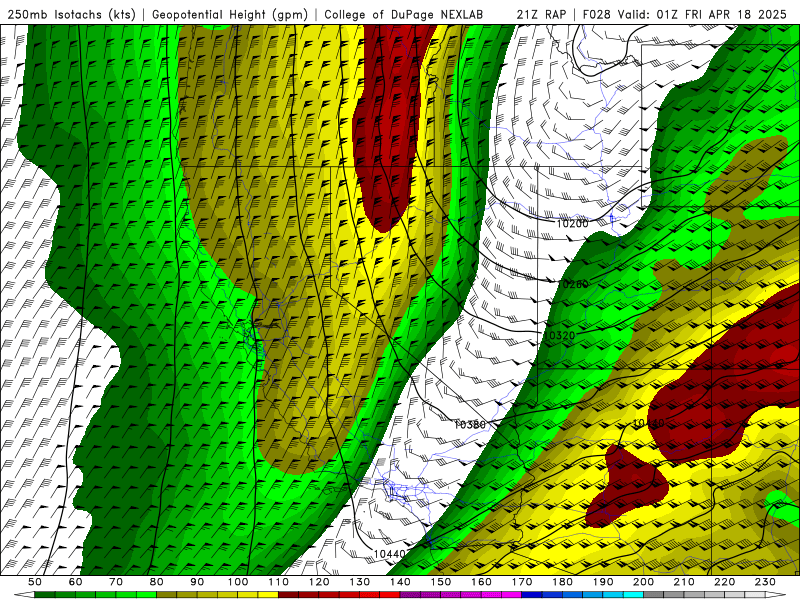Click the 180 value on the color scale

pyautogui.click(x=563, y=582)
